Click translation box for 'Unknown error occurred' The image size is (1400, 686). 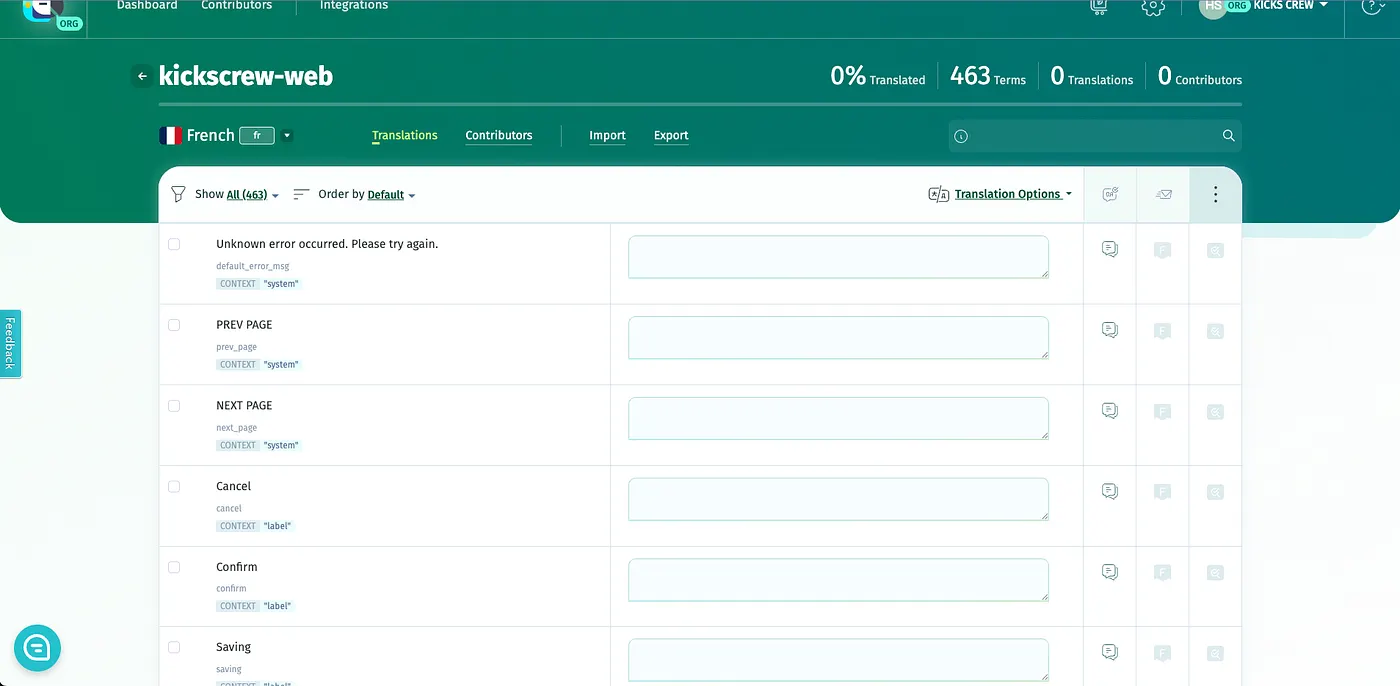[x=838, y=257]
